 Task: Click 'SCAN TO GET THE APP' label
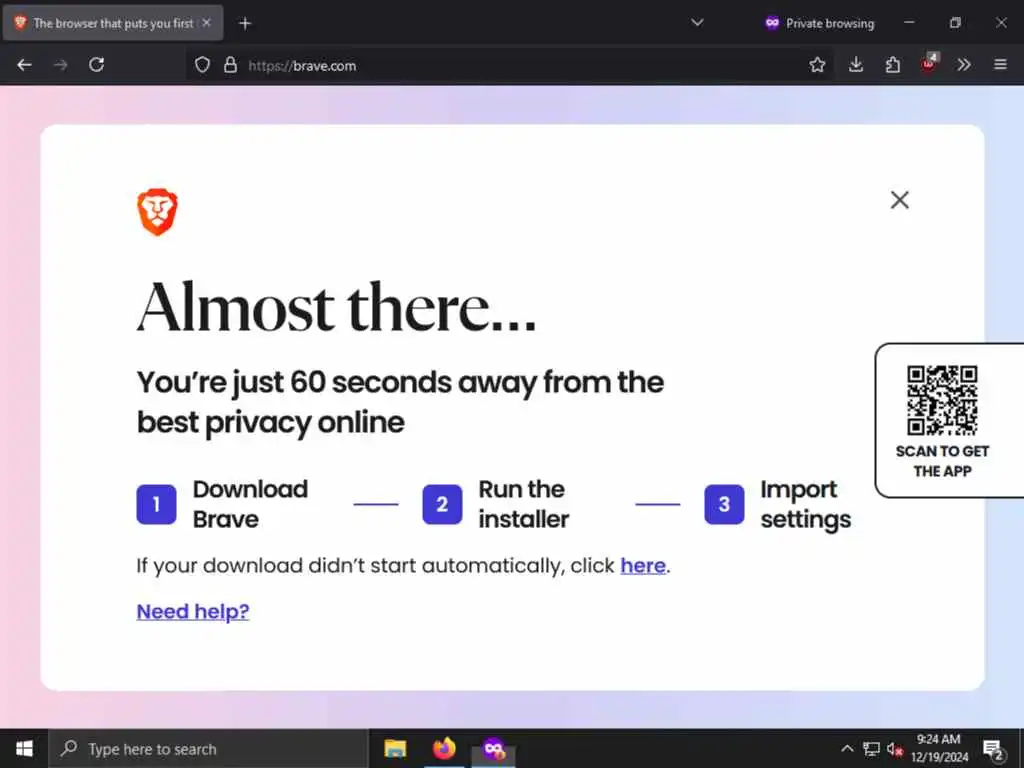[942, 461]
